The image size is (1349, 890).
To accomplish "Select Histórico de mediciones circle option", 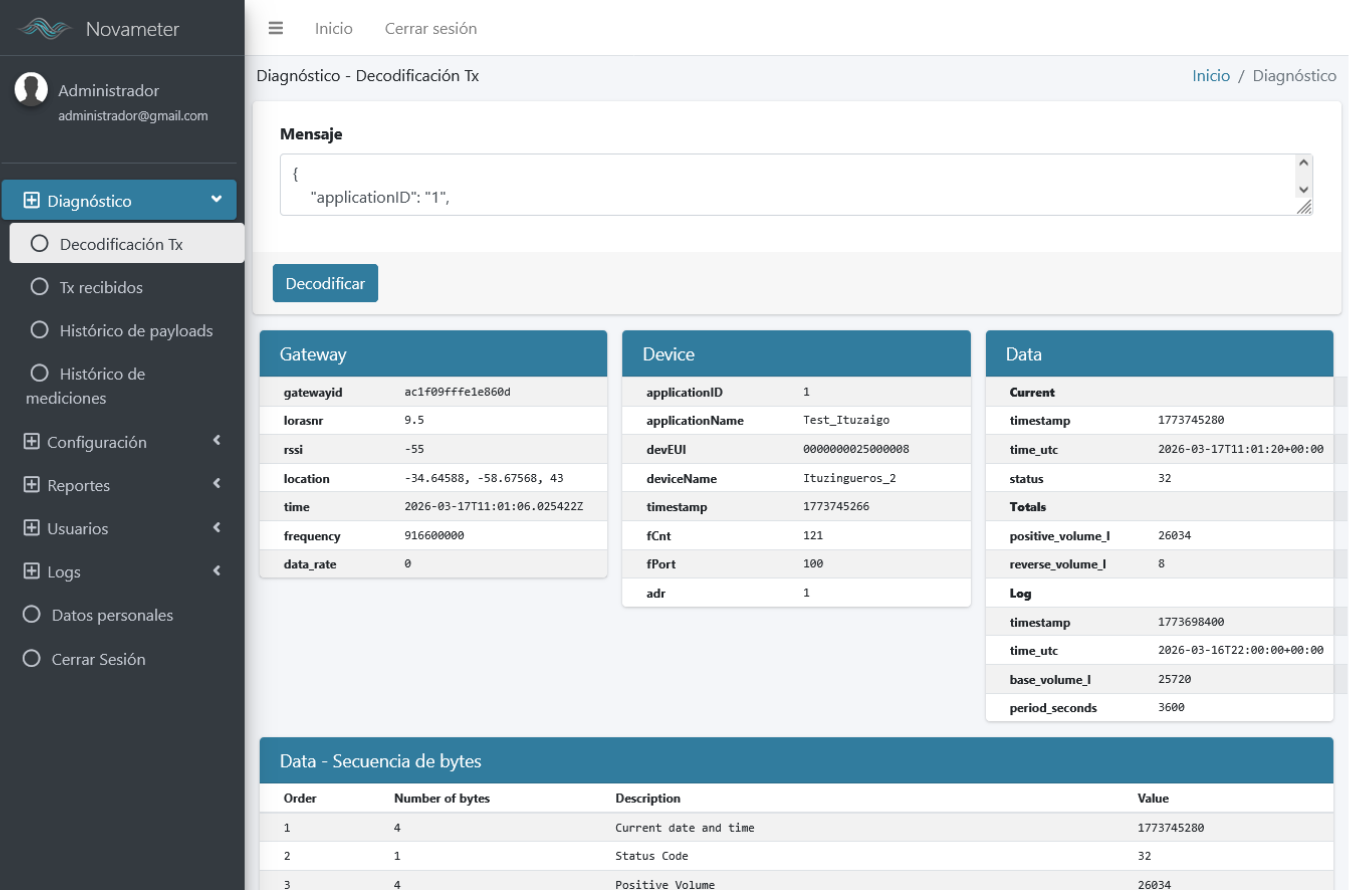I will (40, 373).
